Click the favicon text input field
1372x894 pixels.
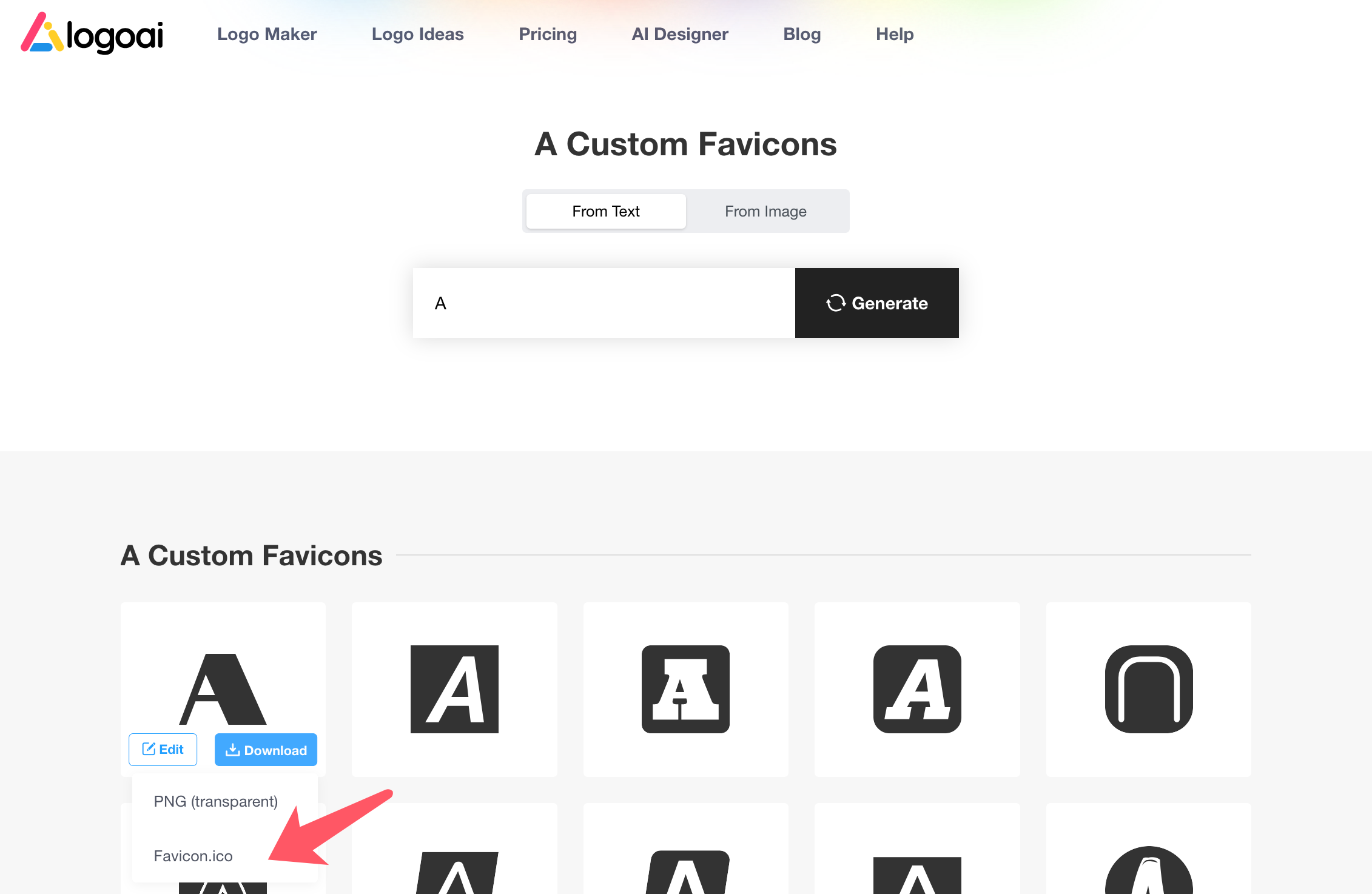[604, 303]
